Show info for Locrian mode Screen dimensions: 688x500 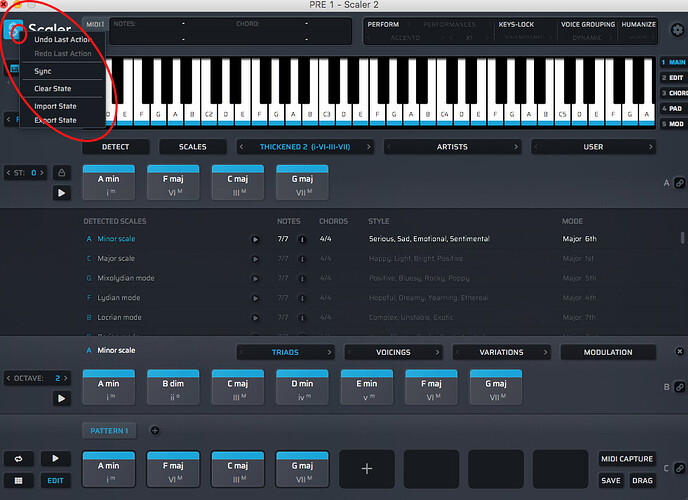tap(302, 318)
